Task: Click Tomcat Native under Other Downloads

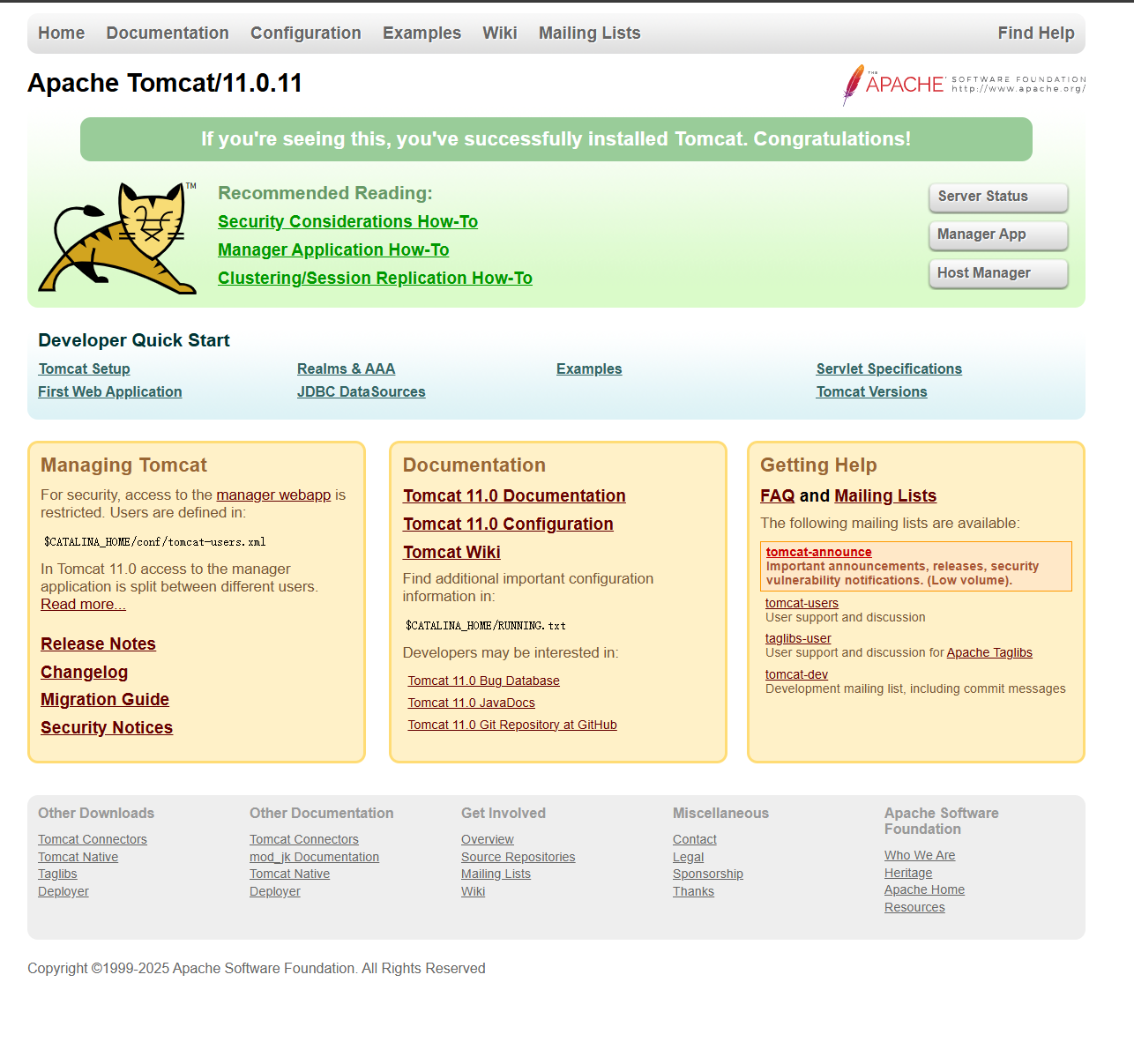Action: 78,857
